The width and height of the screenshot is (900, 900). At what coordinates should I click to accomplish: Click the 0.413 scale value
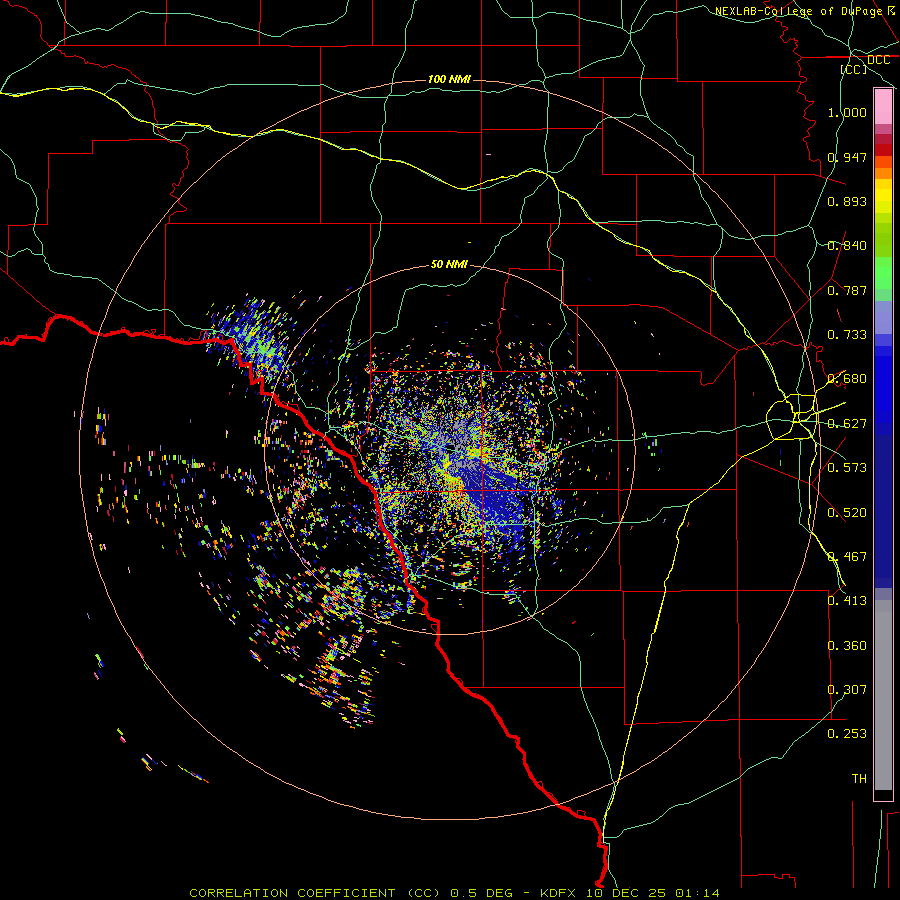[x=847, y=601]
